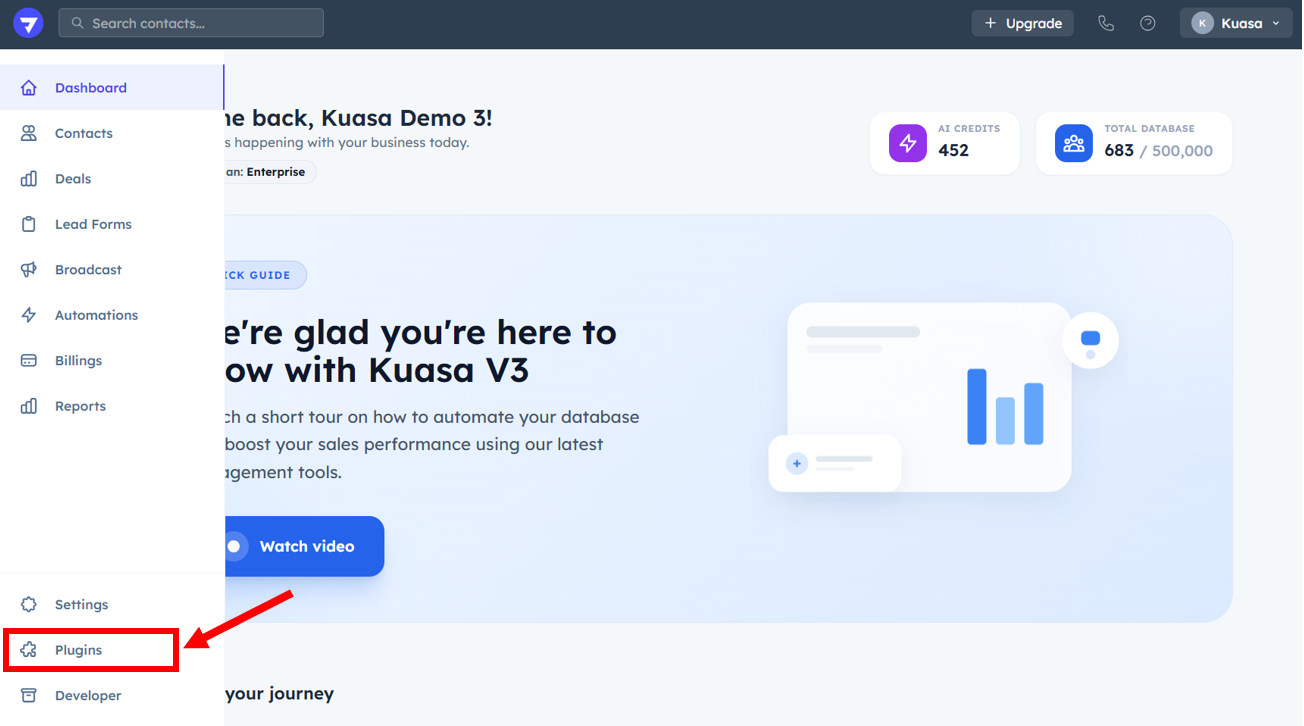
Task: Open the Reports section
Action: (x=80, y=406)
